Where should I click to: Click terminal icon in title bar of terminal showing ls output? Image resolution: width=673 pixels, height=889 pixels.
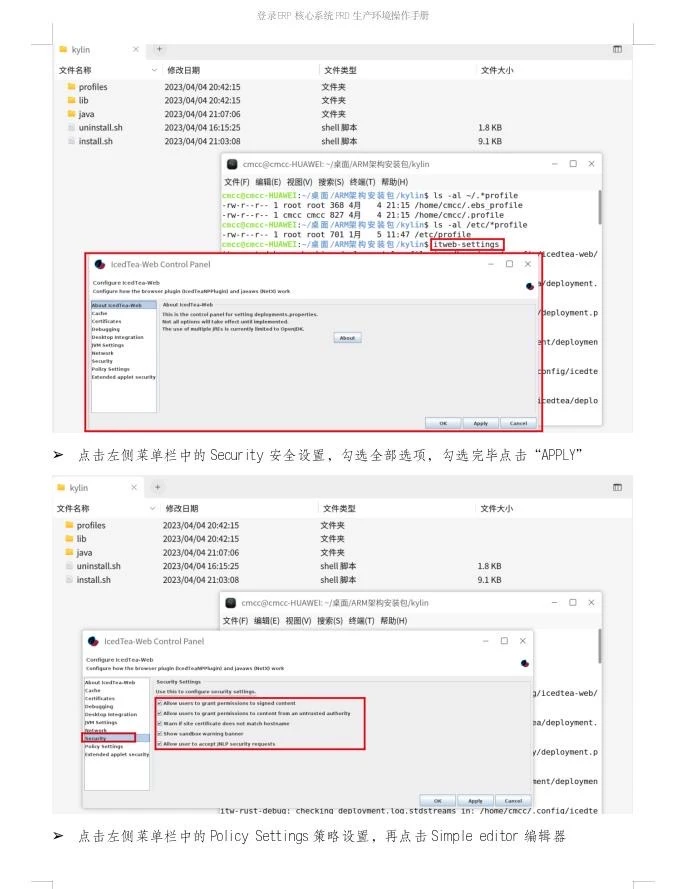pyautogui.click(x=232, y=164)
